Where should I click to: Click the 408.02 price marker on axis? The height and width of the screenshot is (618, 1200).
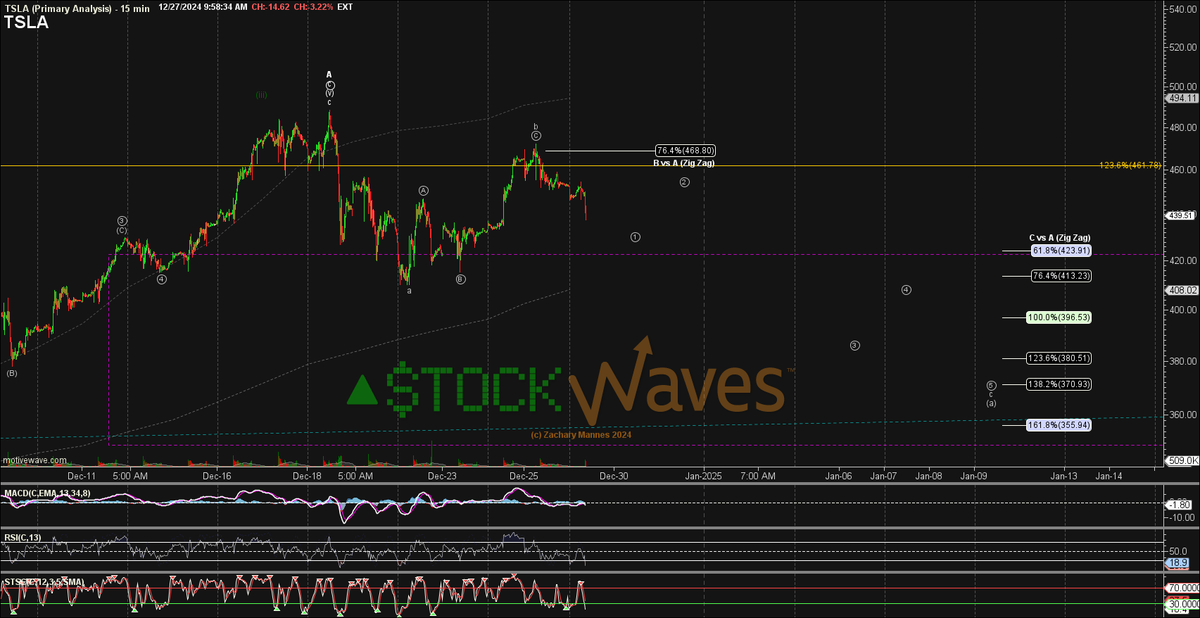[1182, 290]
